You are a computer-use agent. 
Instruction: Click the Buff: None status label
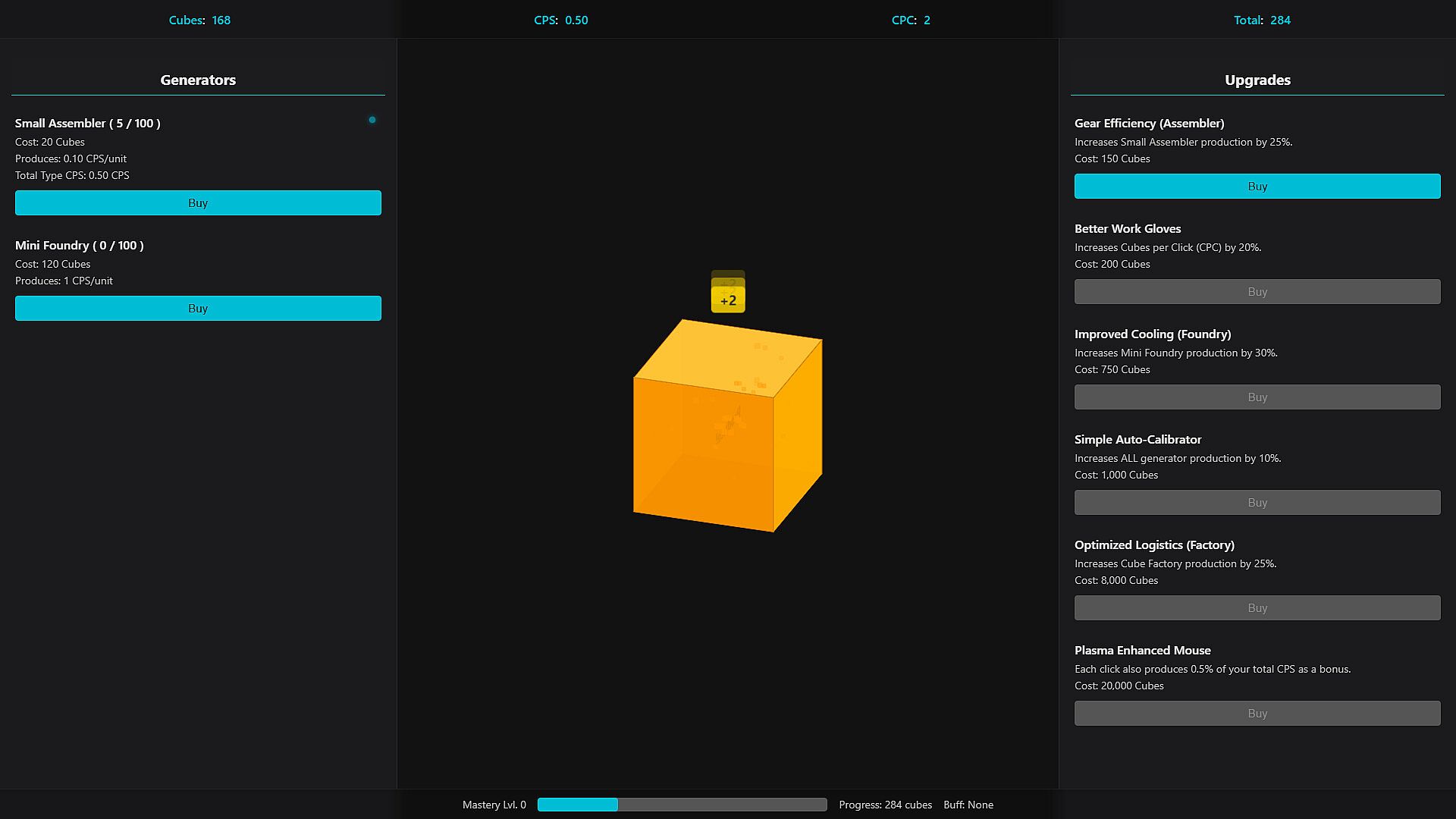tap(968, 805)
